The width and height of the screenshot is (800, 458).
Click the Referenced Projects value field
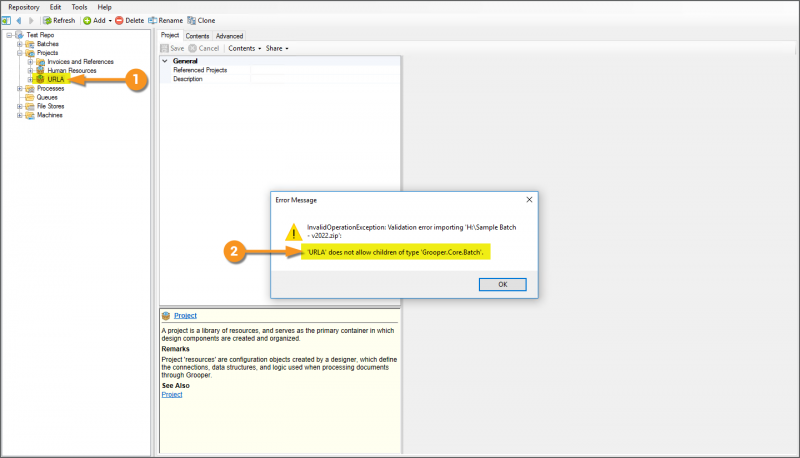[x=325, y=70]
